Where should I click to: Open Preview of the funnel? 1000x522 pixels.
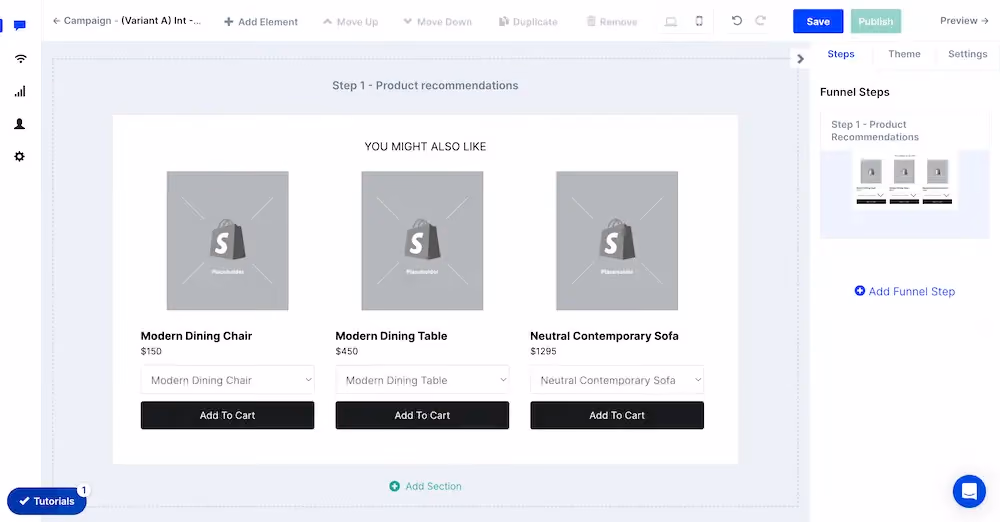[964, 20]
